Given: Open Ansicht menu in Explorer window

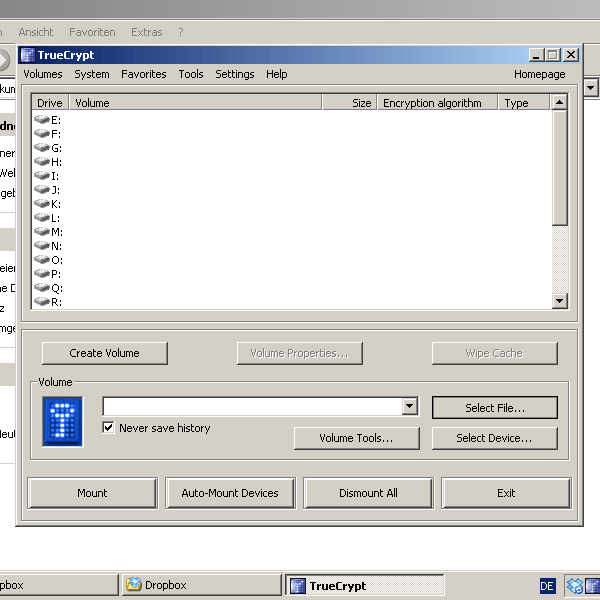Looking at the screenshot, I should point(36,32).
